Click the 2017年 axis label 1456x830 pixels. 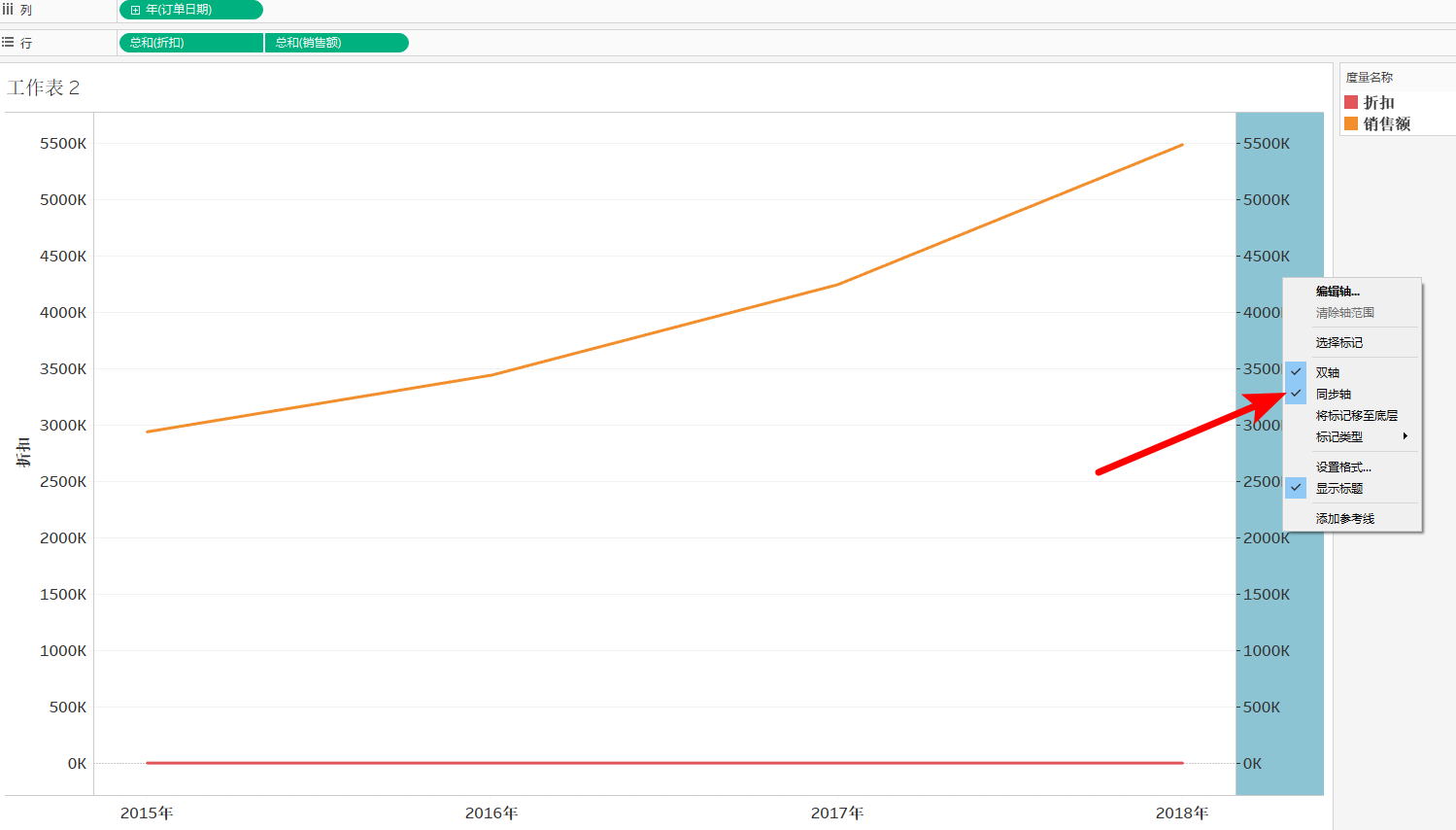tap(837, 813)
